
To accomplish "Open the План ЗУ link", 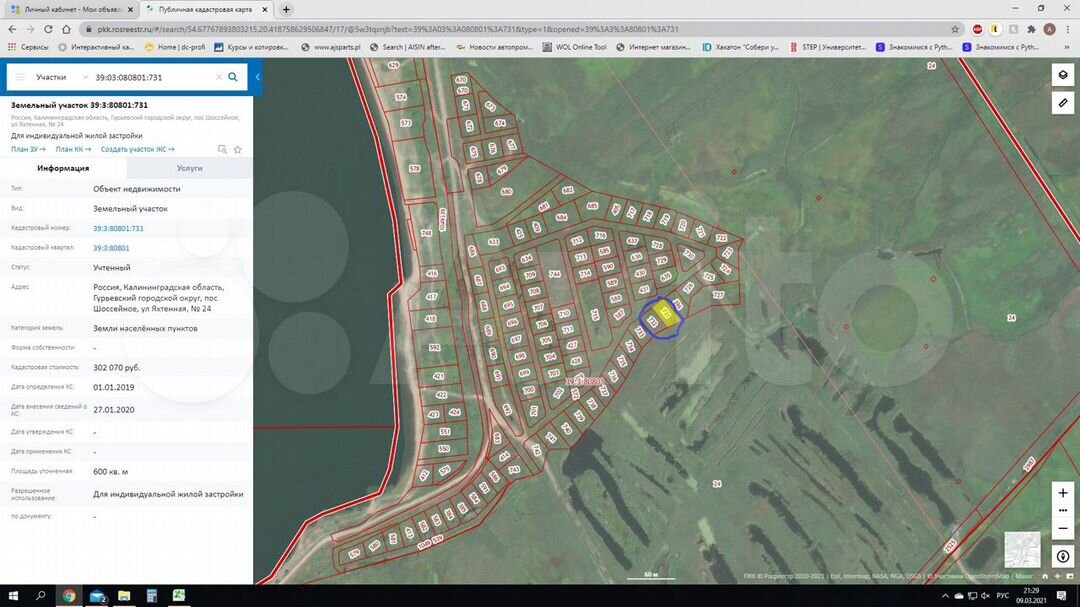I will (x=28, y=149).
